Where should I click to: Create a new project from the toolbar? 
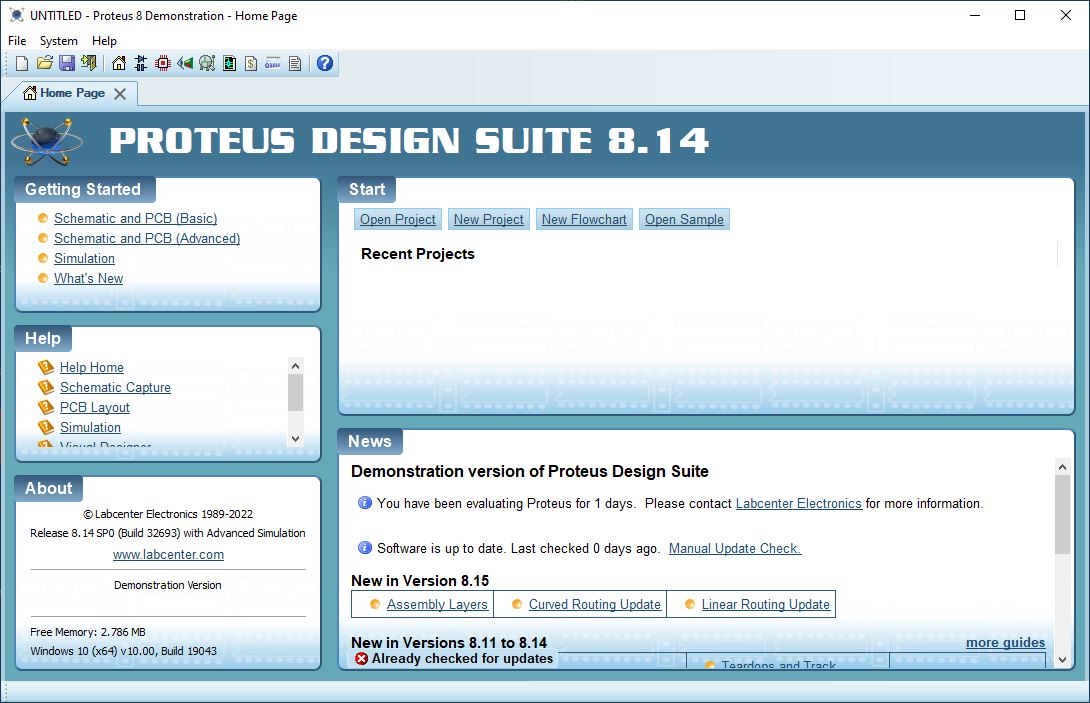point(22,64)
